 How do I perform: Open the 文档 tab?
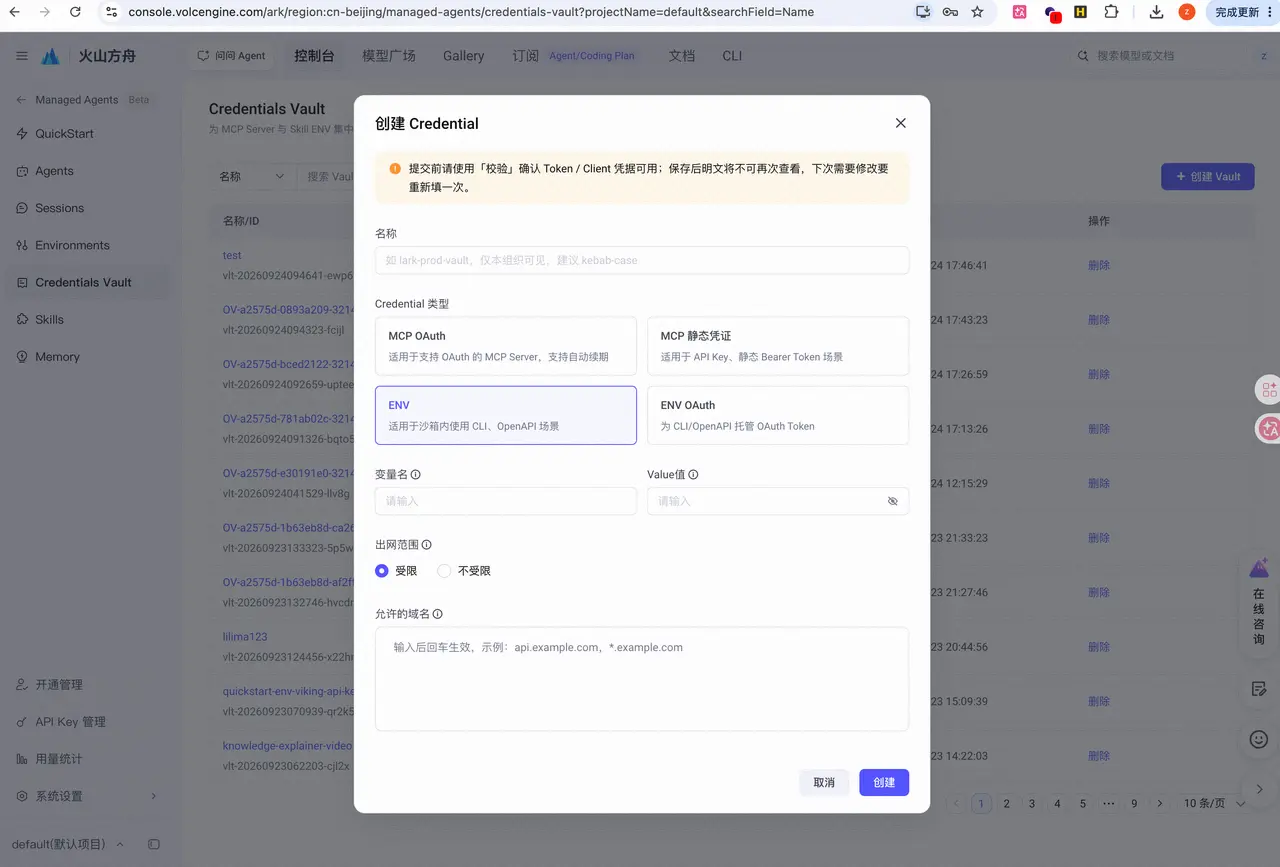coord(682,56)
